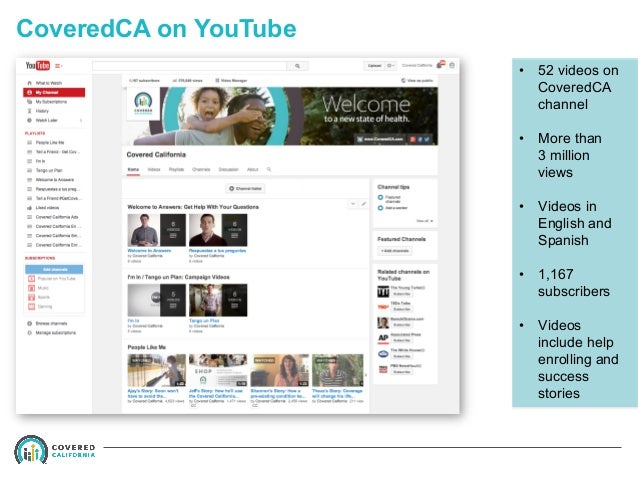Image resolution: width=638 pixels, height=479 pixels.
Task: Click the home icon beside What to Watch
Action: pyautogui.click(x=29, y=83)
